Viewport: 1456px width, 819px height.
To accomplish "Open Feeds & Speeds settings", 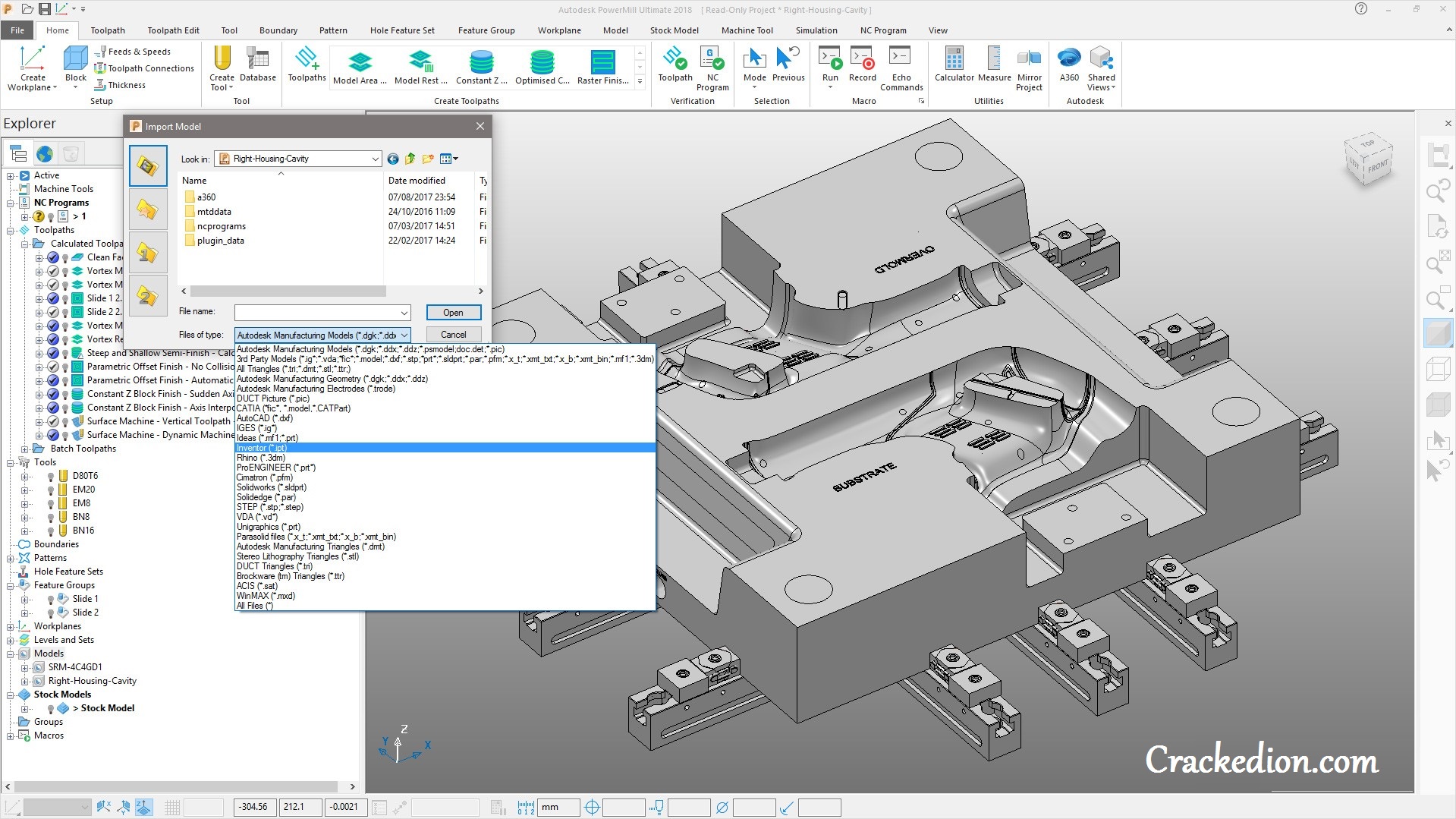I will point(134,52).
